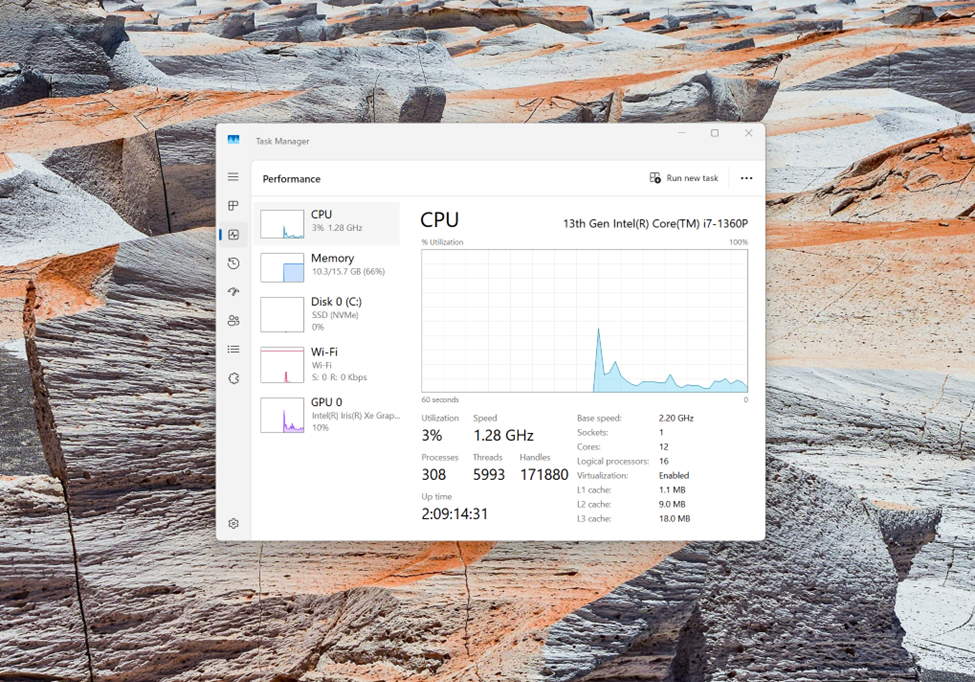This screenshot has width=975, height=682.
Task: Close the Task Manager window
Action: tap(749, 133)
